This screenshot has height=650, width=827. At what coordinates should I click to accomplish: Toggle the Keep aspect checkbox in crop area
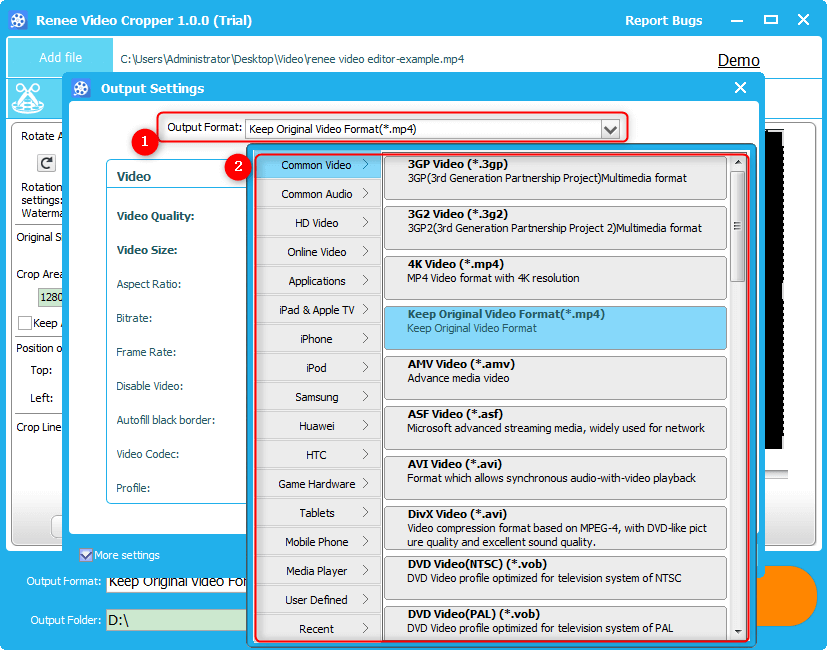(x=25, y=323)
